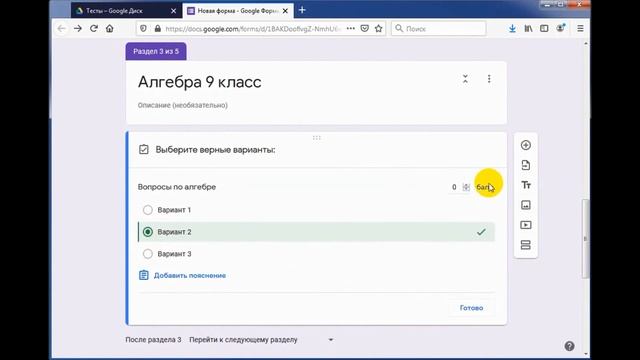This screenshot has width=640, height=360.
Task: Click the points number input field
Action: coord(454,187)
